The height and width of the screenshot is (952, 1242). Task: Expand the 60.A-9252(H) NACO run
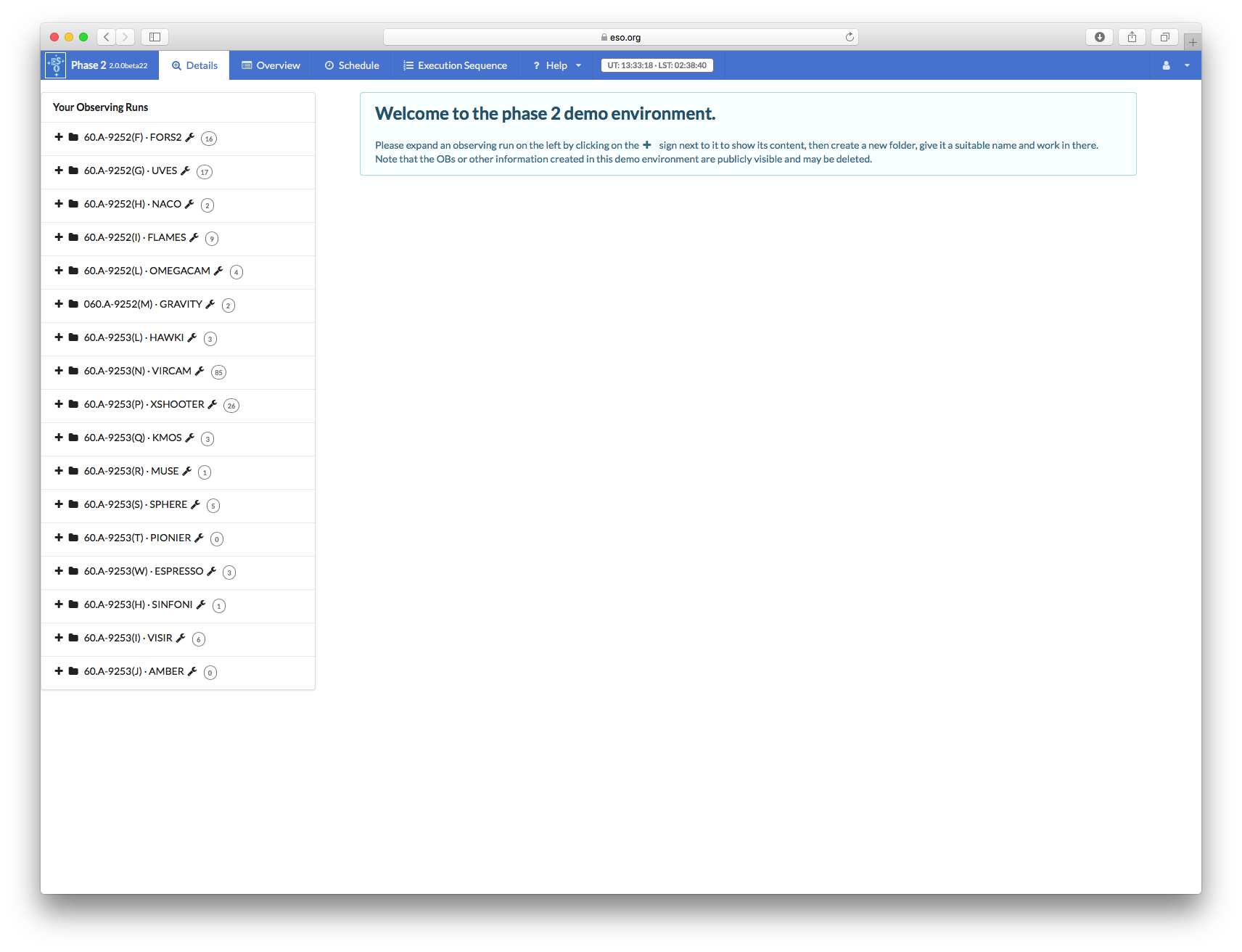pos(59,204)
